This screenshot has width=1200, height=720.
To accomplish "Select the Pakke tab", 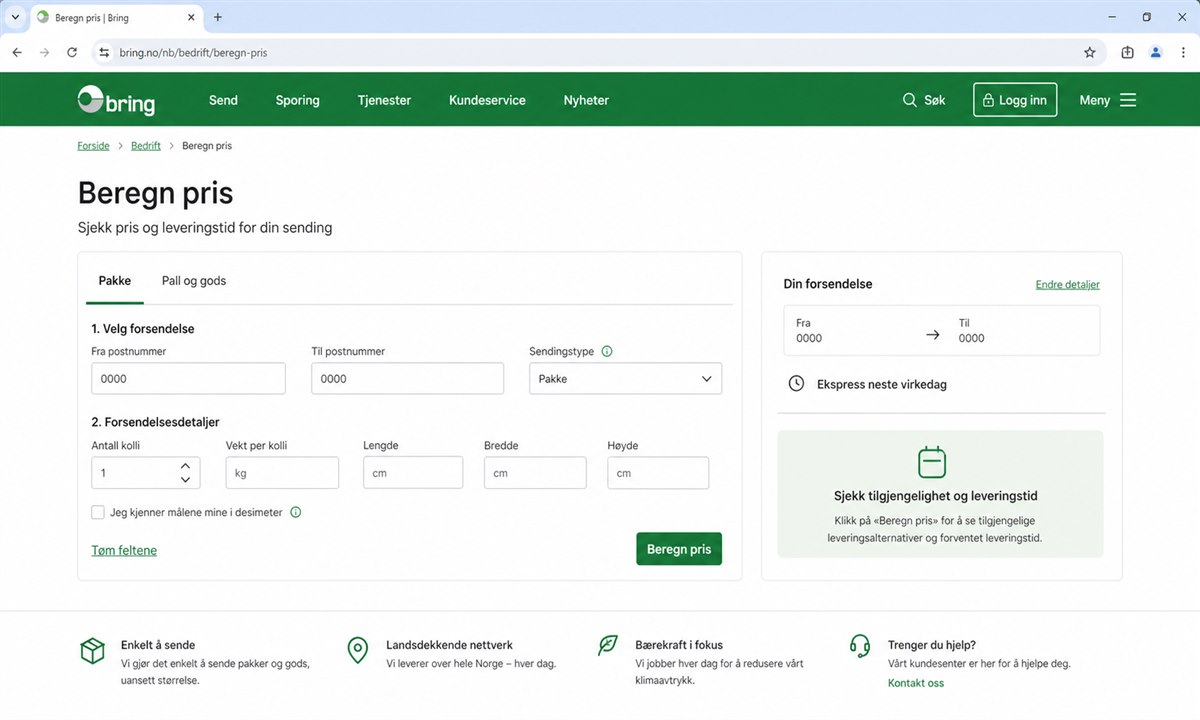I will (115, 281).
